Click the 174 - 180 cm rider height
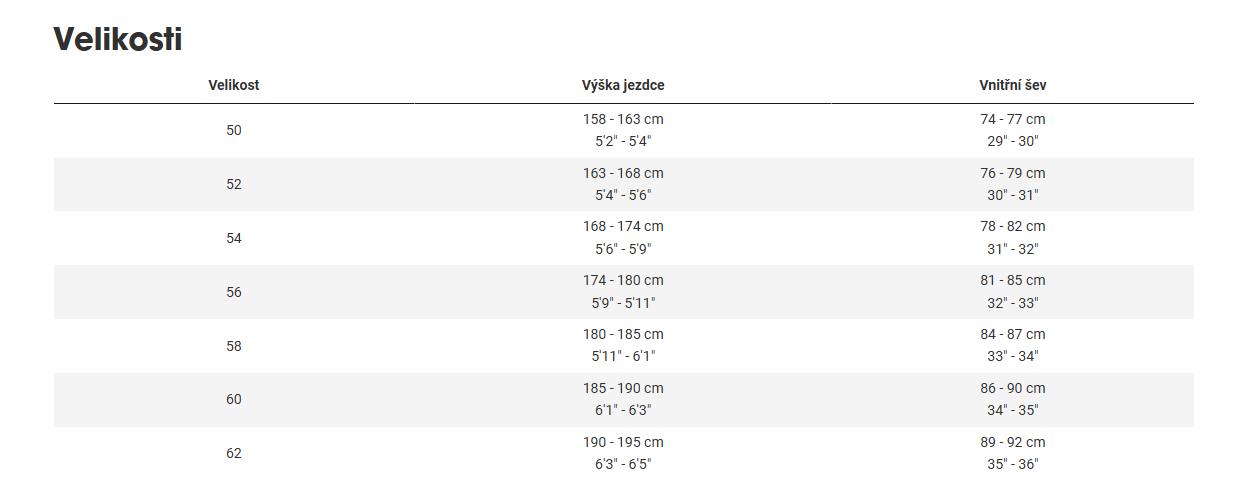Viewport: 1240px width, 488px height. 623,280
